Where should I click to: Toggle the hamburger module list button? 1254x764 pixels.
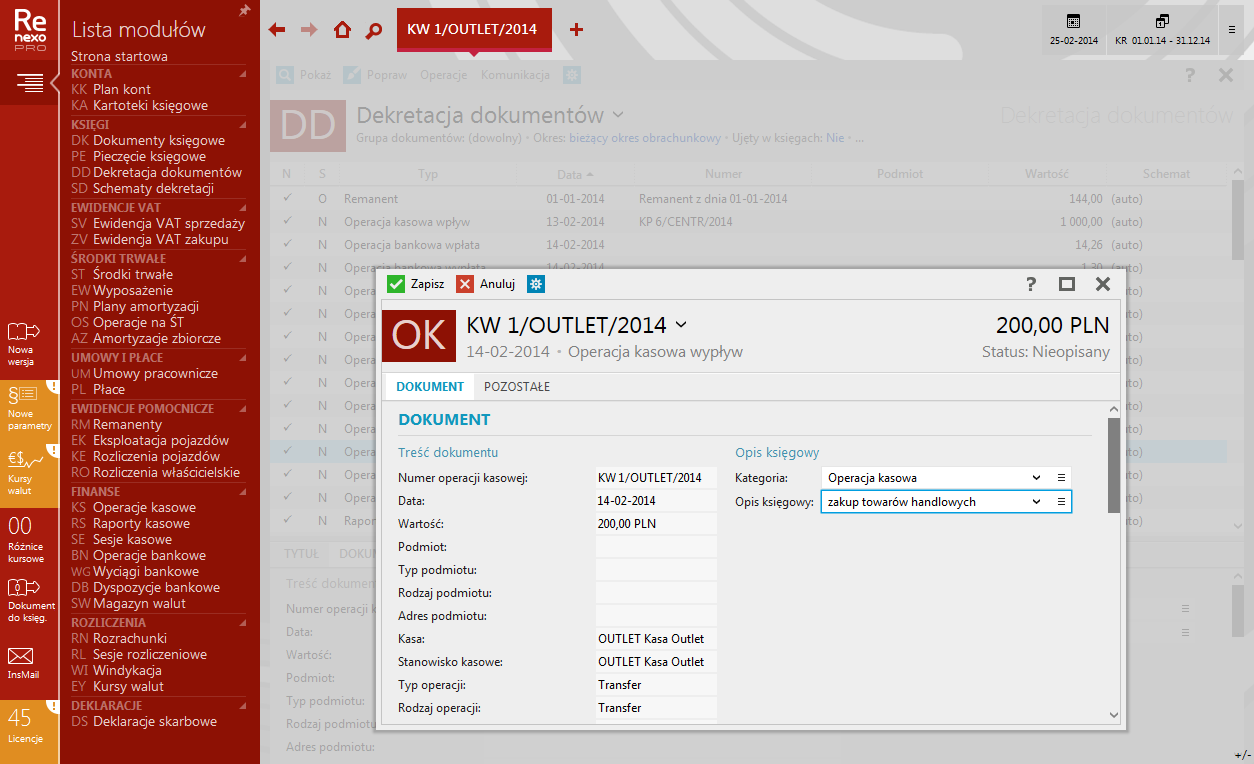30,83
